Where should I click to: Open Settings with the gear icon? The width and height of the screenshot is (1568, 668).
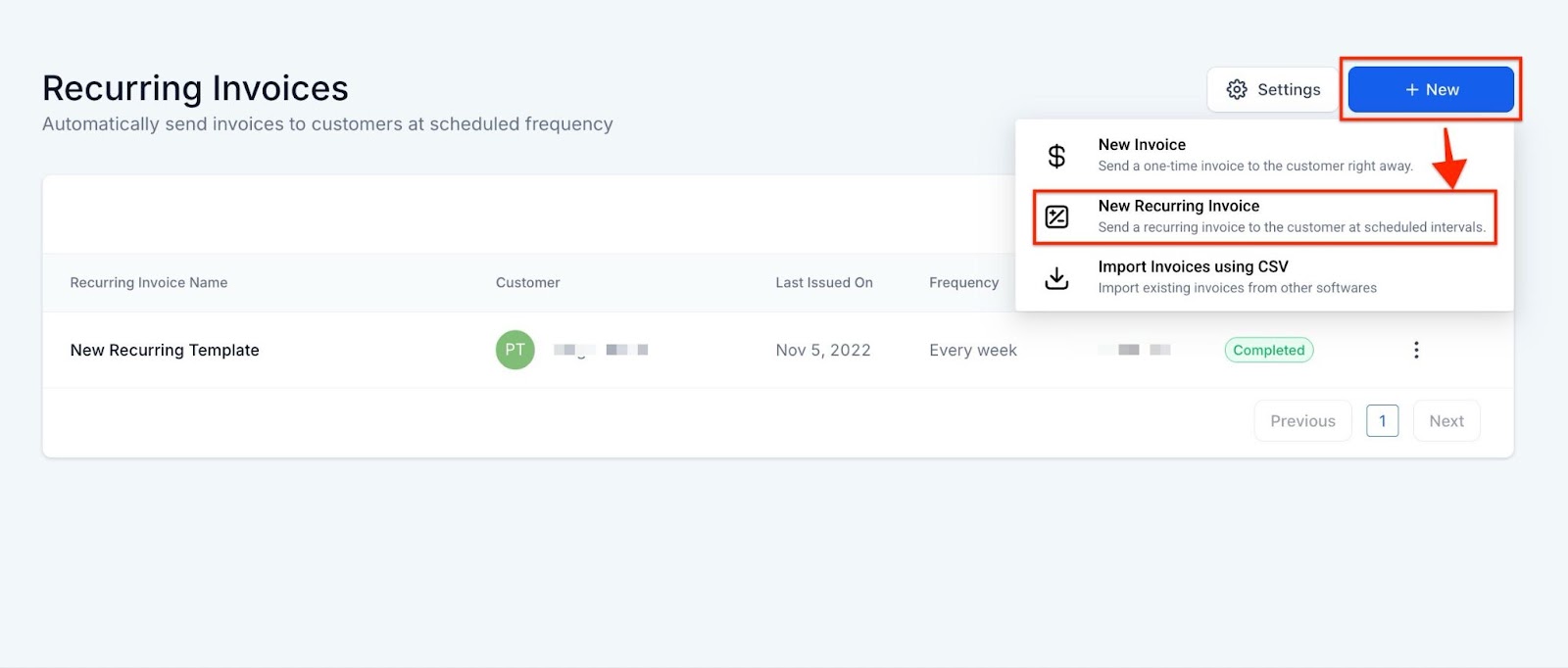tap(1273, 89)
